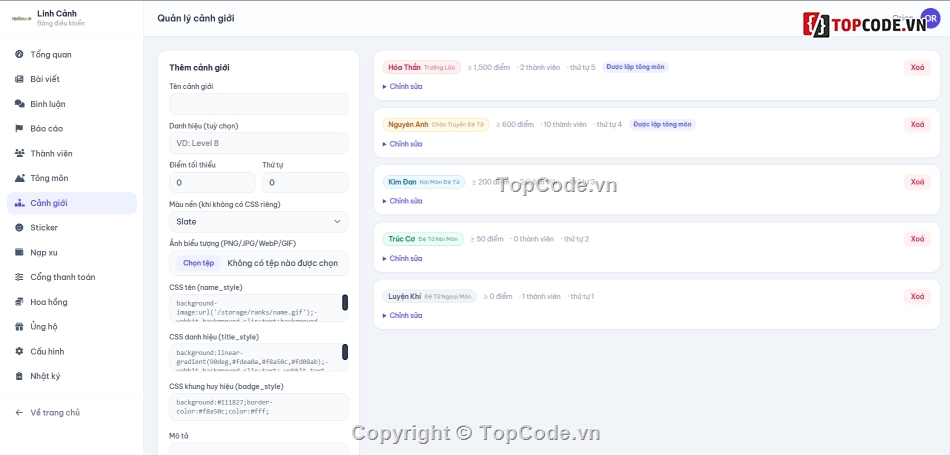Open Tổng quan menu item
The height and width of the screenshot is (455, 950).
(51, 55)
